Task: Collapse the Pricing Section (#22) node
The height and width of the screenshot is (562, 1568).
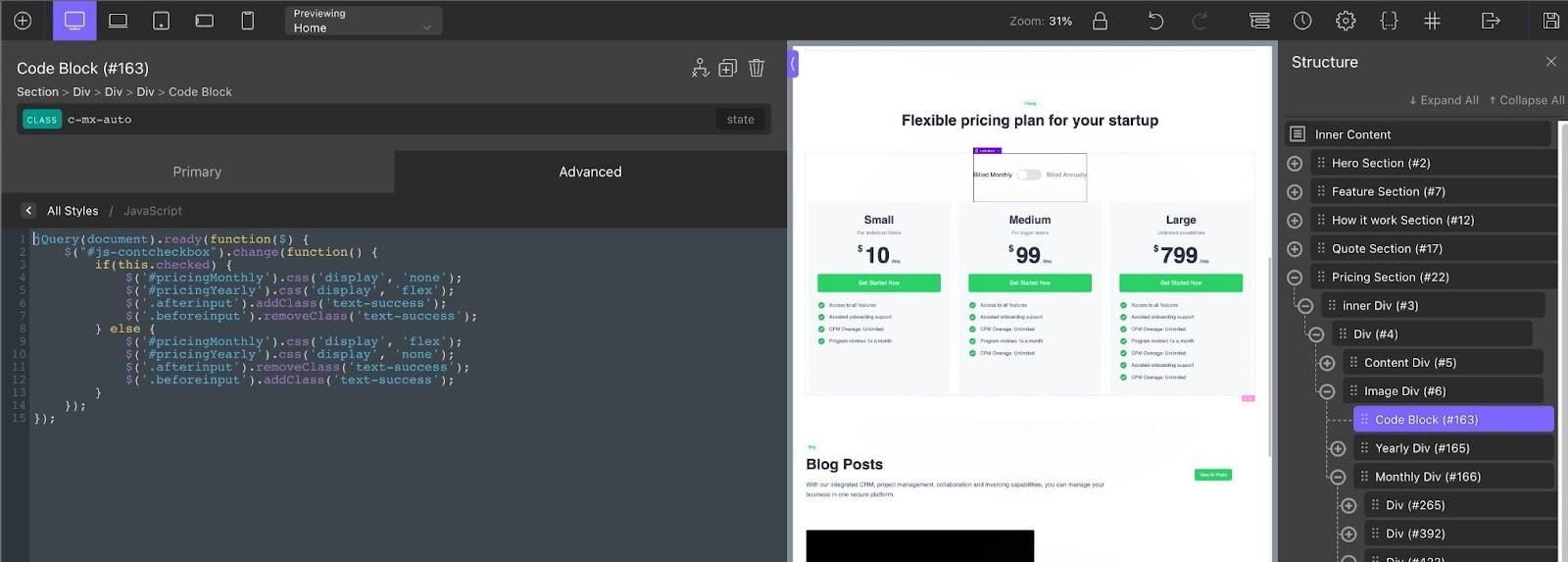Action: coord(1295,278)
